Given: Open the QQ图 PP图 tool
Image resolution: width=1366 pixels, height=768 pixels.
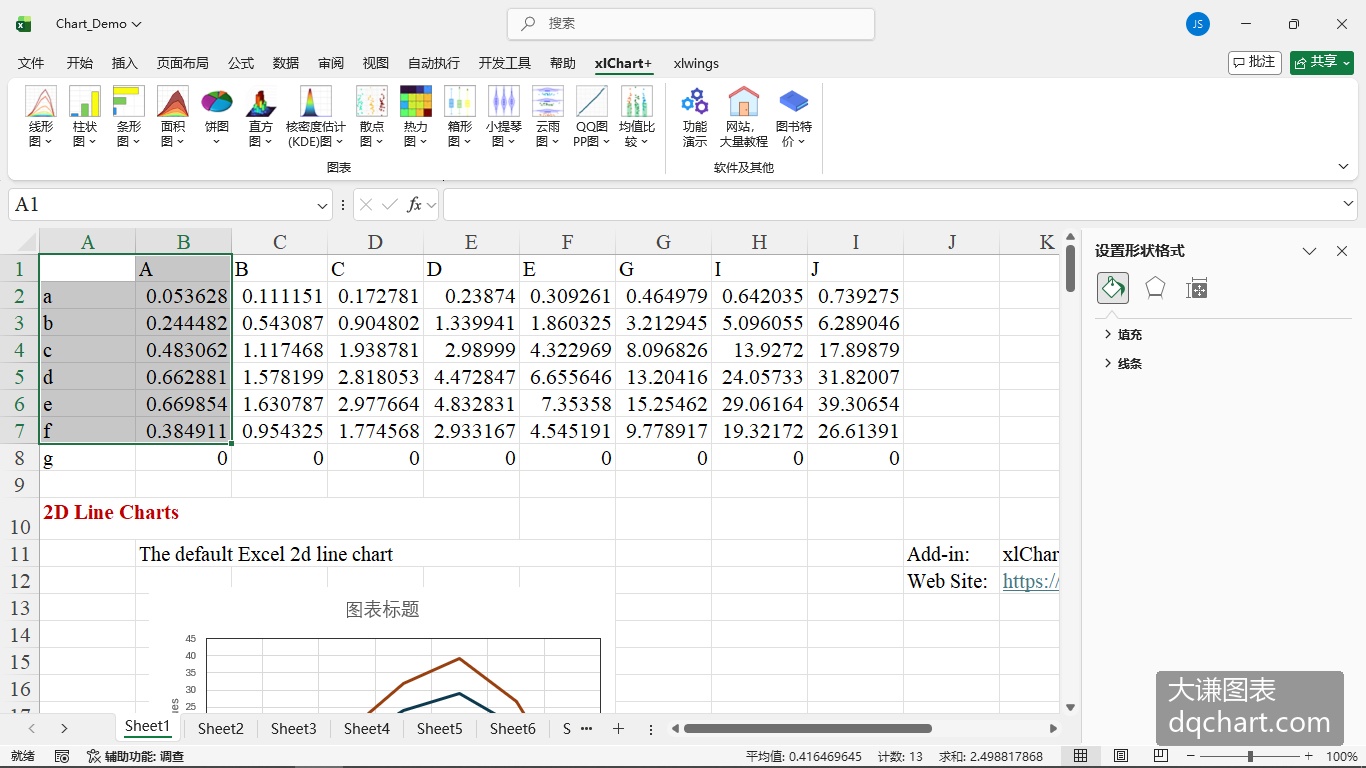Looking at the screenshot, I should pyautogui.click(x=592, y=117).
